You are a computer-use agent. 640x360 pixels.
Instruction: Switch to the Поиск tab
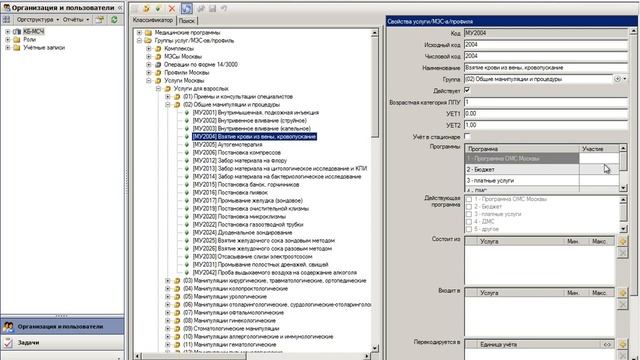point(187,20)
